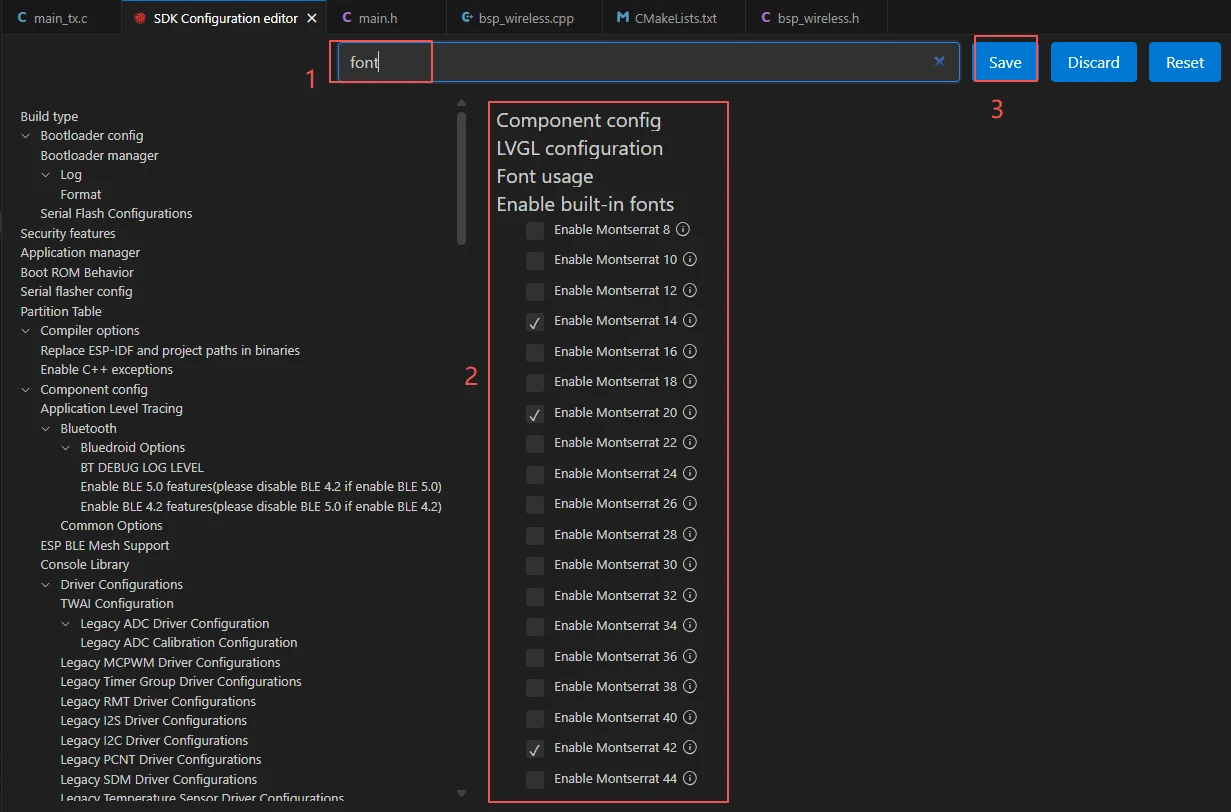Image resolution: width=1231 pixels, height=812 pixels.
Task: Enable the Montserrat 16 checkbox
Action: tap(535, 352)
